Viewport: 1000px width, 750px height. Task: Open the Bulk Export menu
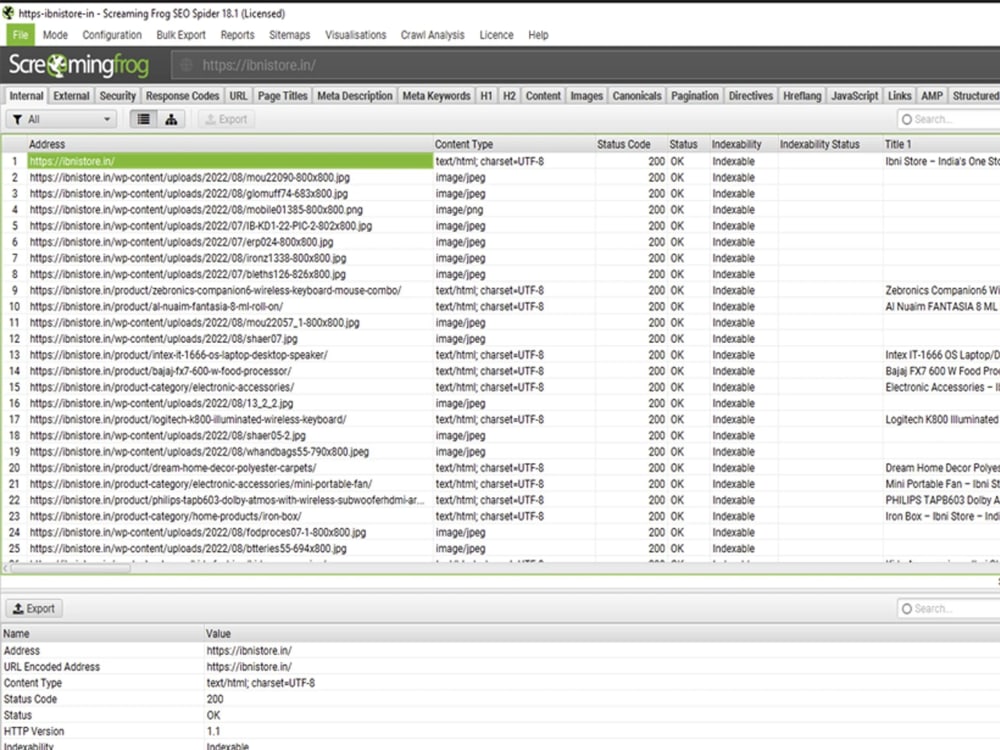tap(180, 35)
